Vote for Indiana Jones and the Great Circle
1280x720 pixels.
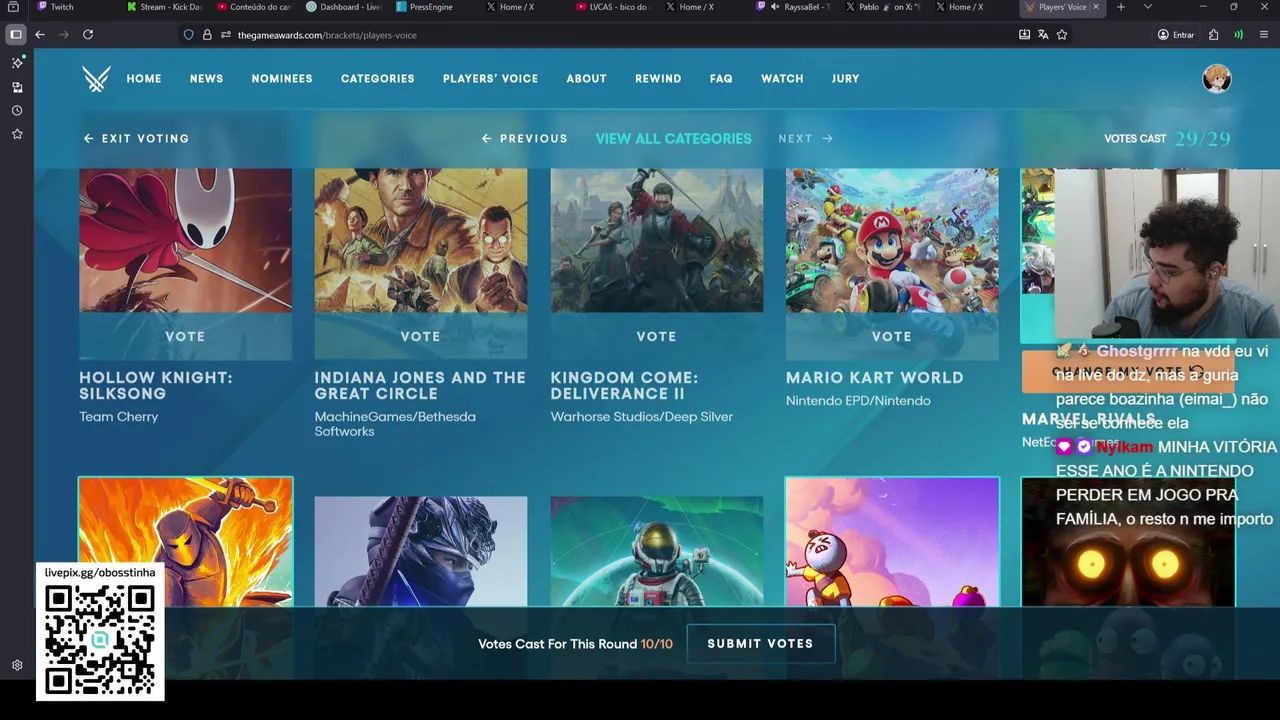click(421, 337)
